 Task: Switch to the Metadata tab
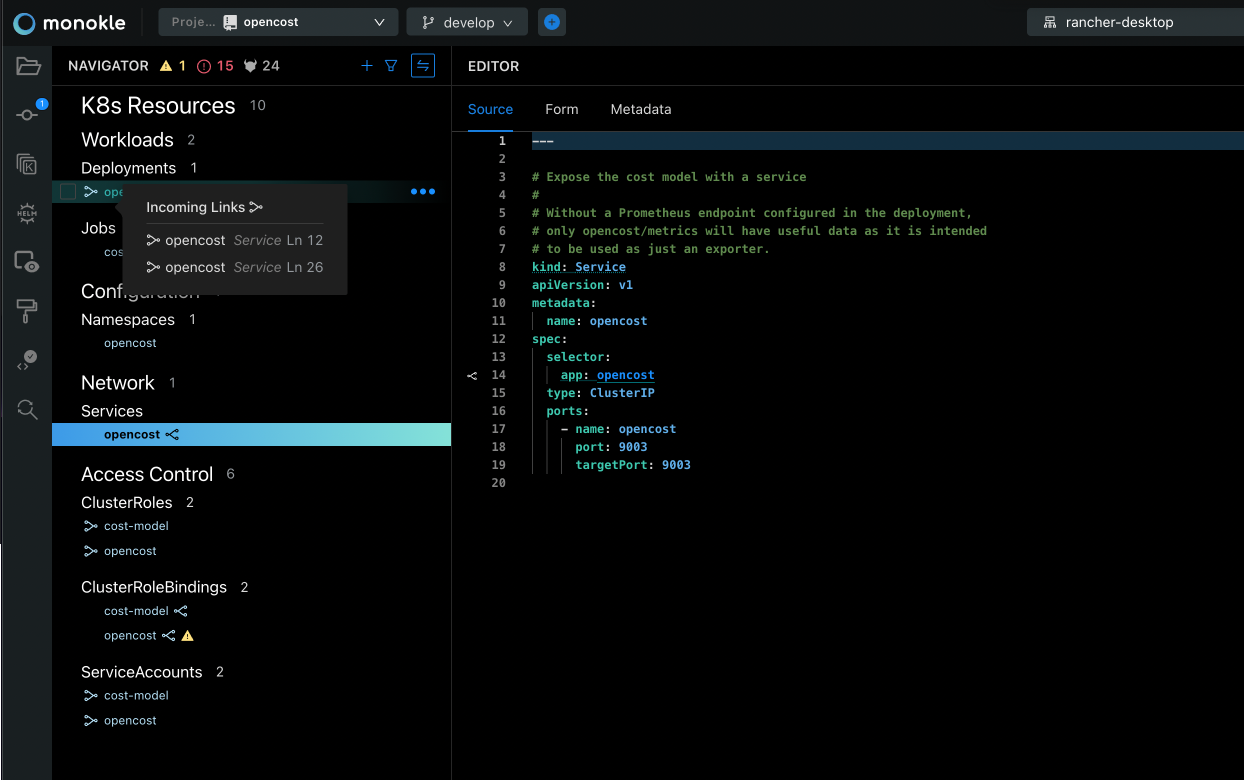click(x=641, y=109)
